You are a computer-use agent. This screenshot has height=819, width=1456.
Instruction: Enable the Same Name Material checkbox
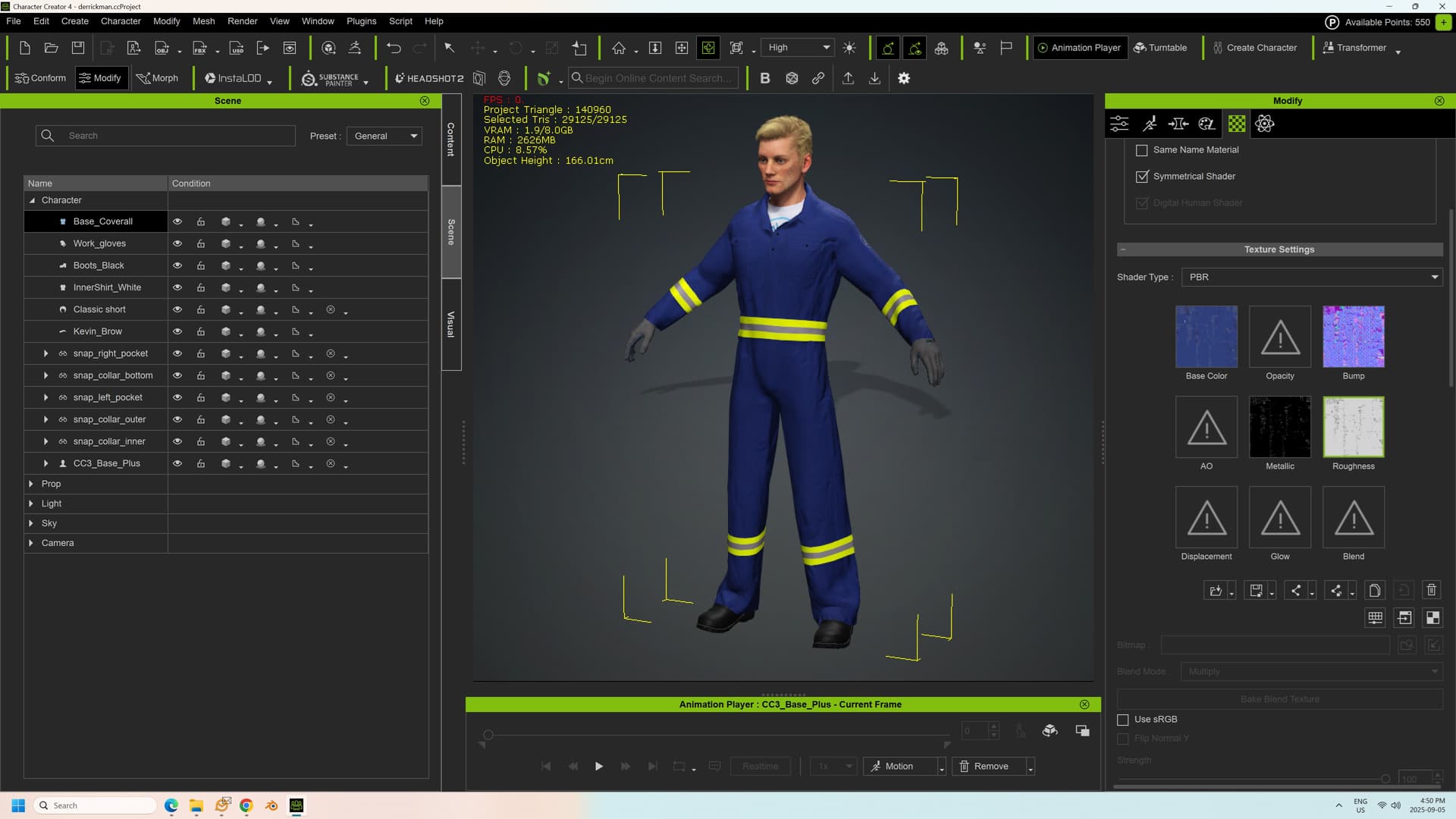click(x=1142, y=150)
